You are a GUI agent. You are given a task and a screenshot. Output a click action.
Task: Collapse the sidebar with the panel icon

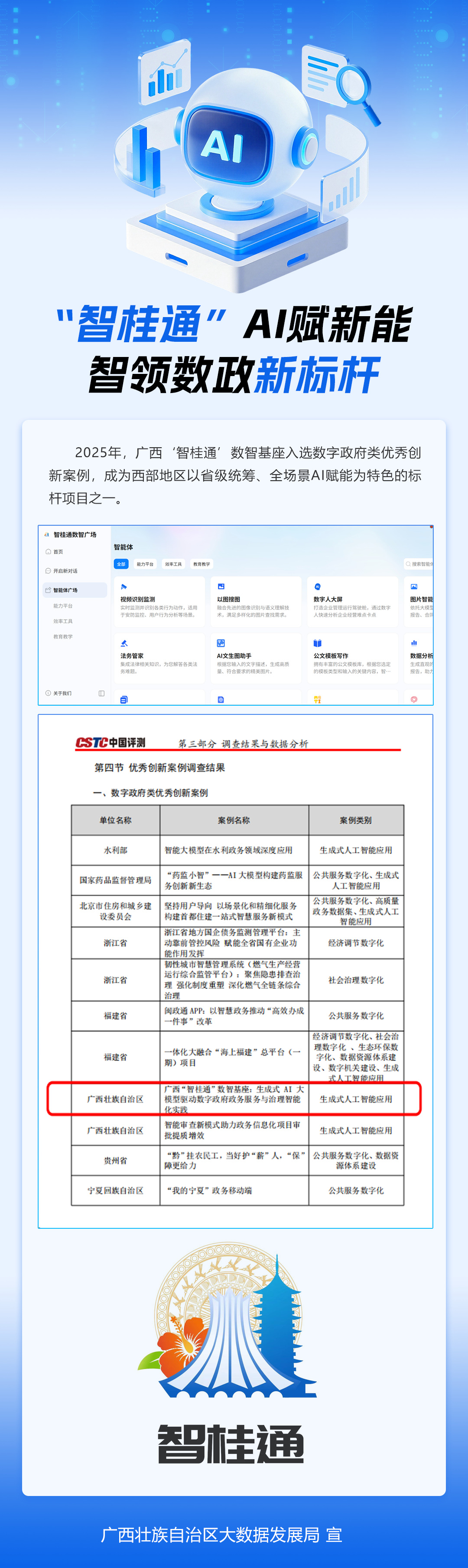pos(101,693)
